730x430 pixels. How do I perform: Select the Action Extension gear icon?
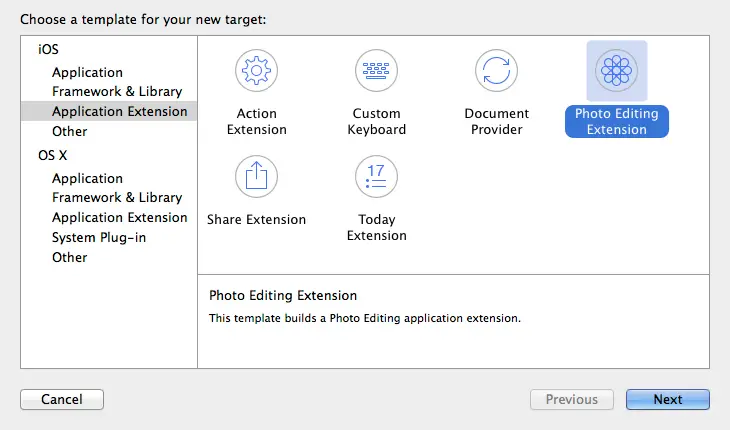tap(257, 70)
